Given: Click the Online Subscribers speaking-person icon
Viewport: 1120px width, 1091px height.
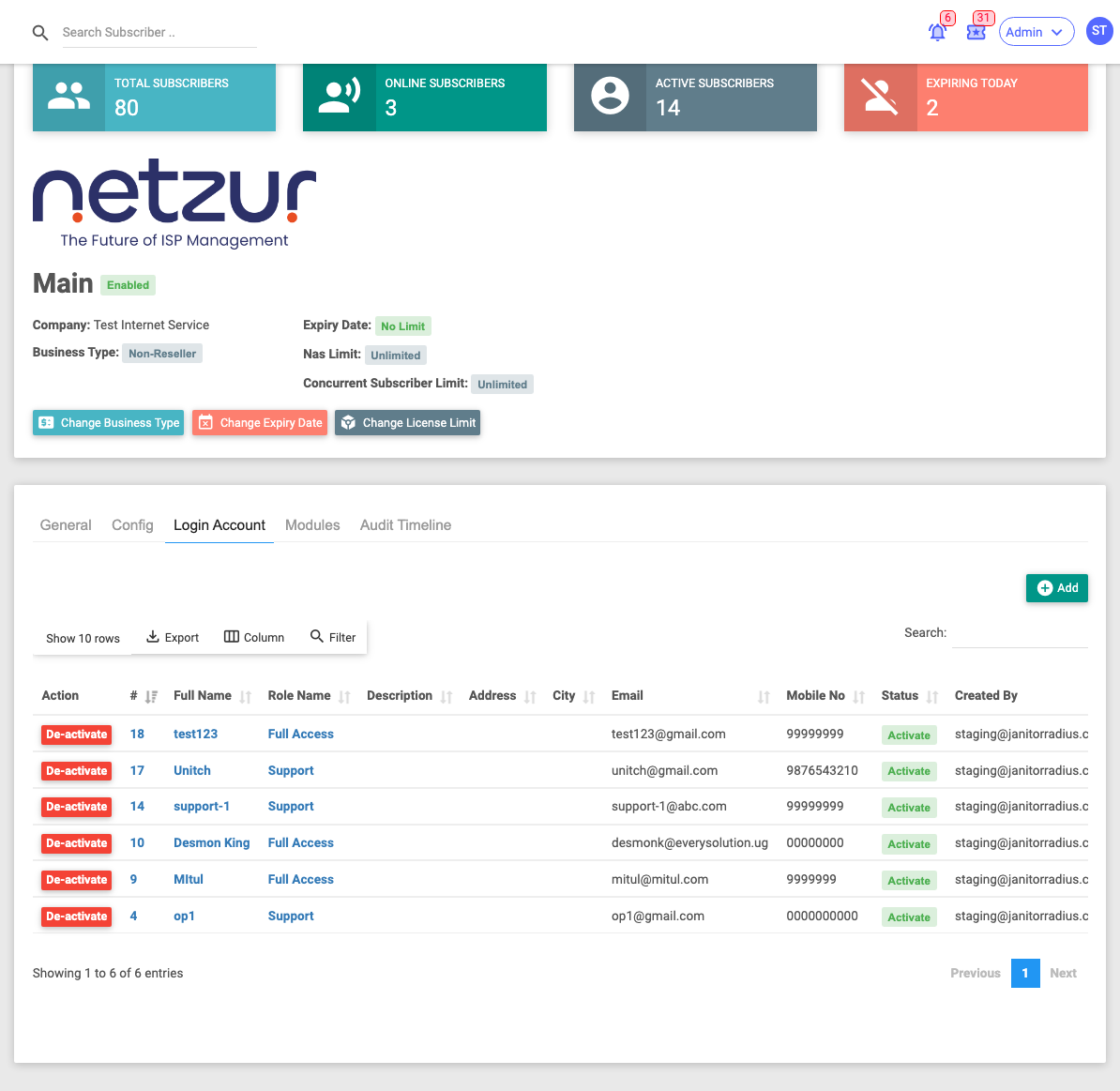Looking at the screenshot, I should pyautogui.click(x=340, y=97).
